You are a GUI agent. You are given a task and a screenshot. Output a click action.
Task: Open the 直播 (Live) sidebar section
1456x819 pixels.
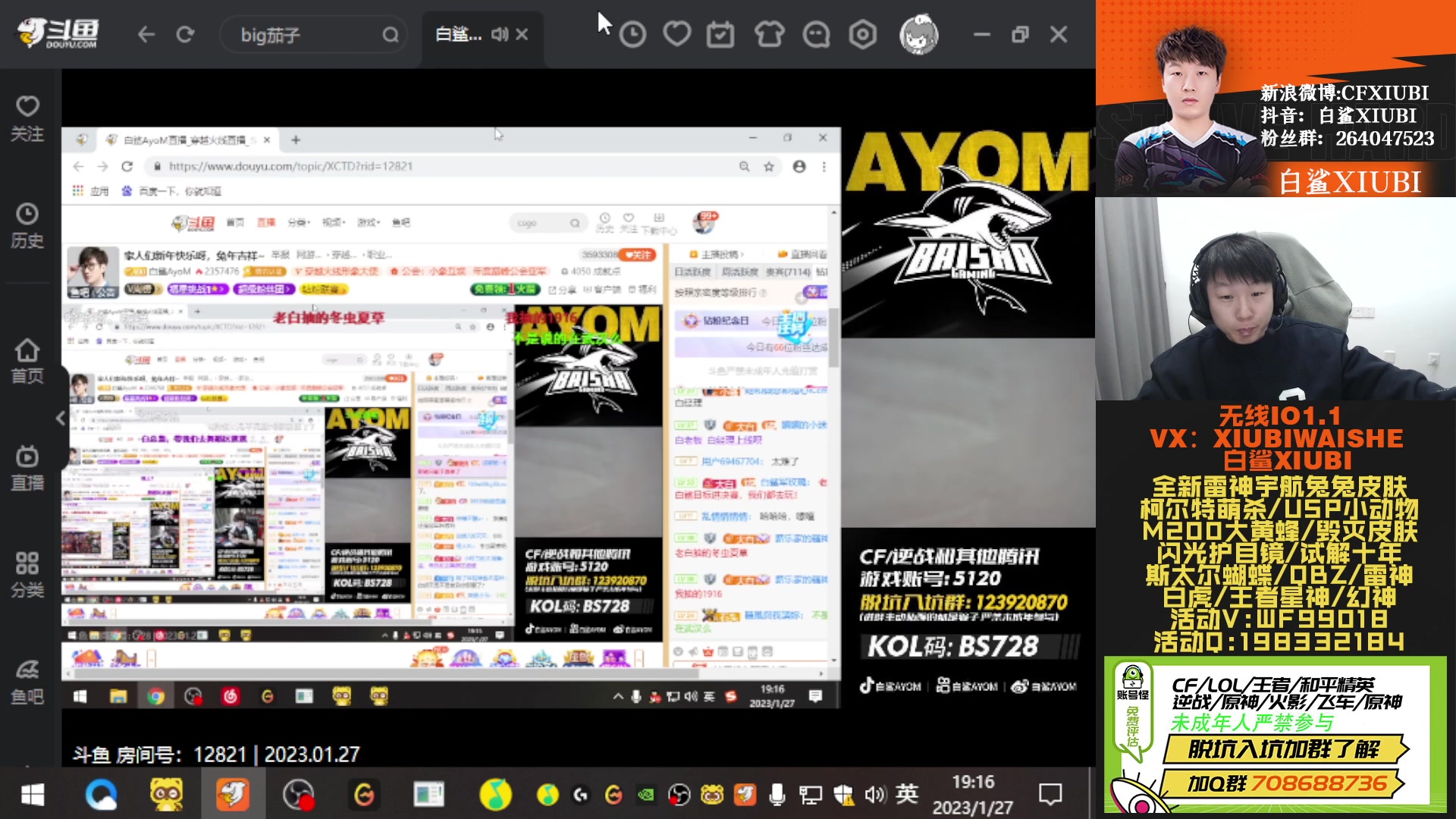click(27, 468)
